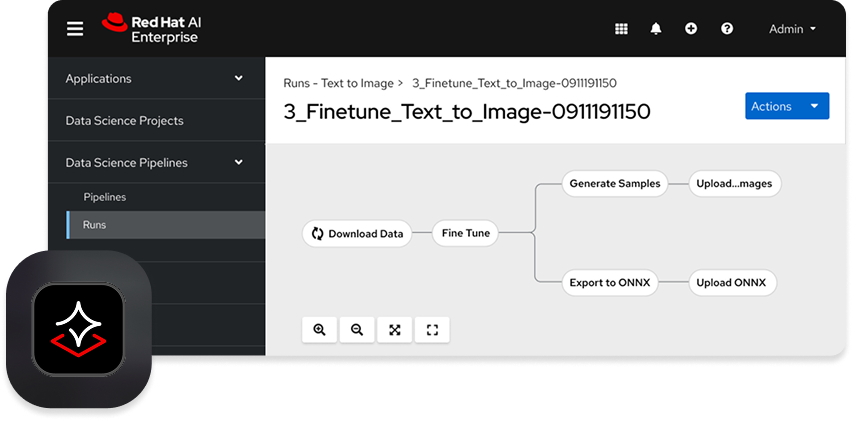
Task: Select the Download Data pipeline node
Action: click(x=357, y=234)
